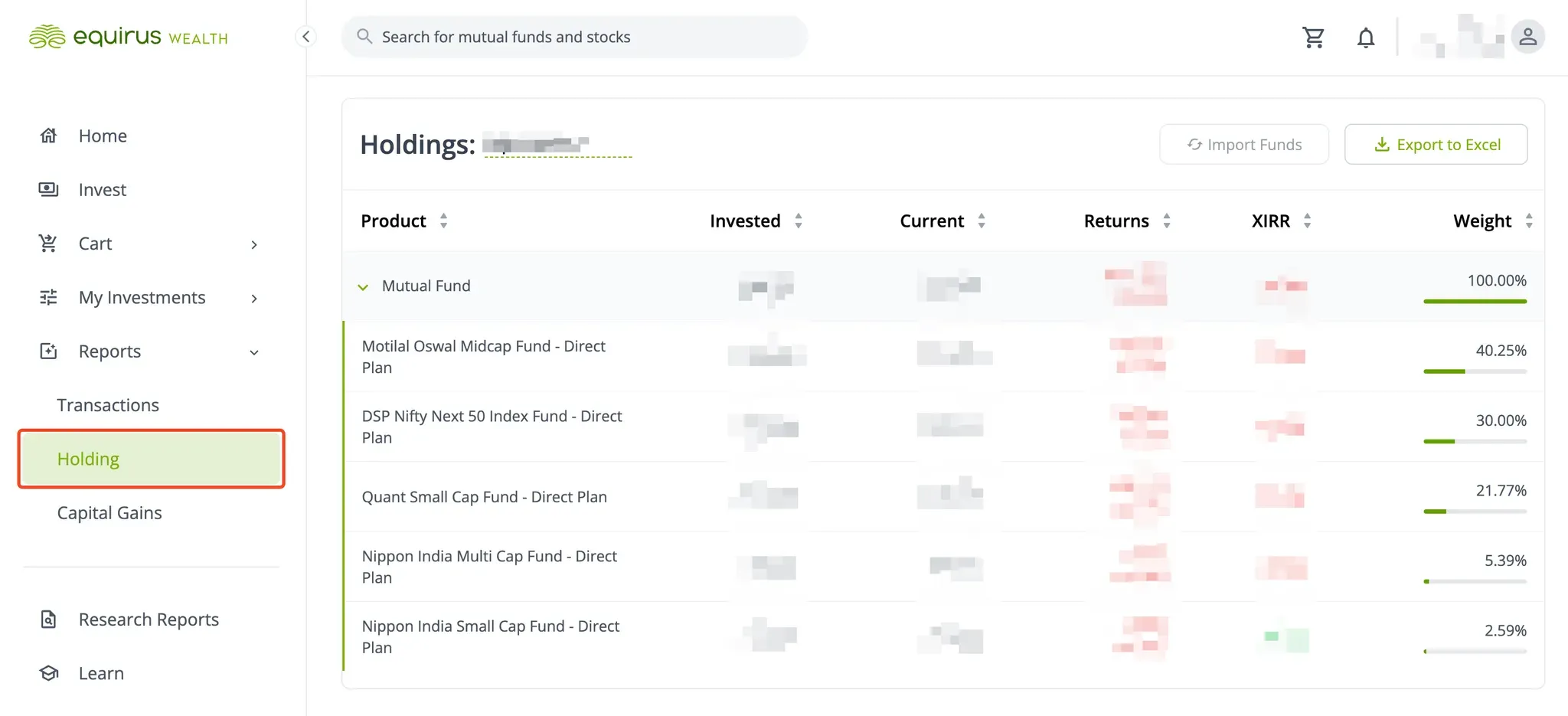
Task: Open Capital Gains report
Action: [x=109, y=513]
